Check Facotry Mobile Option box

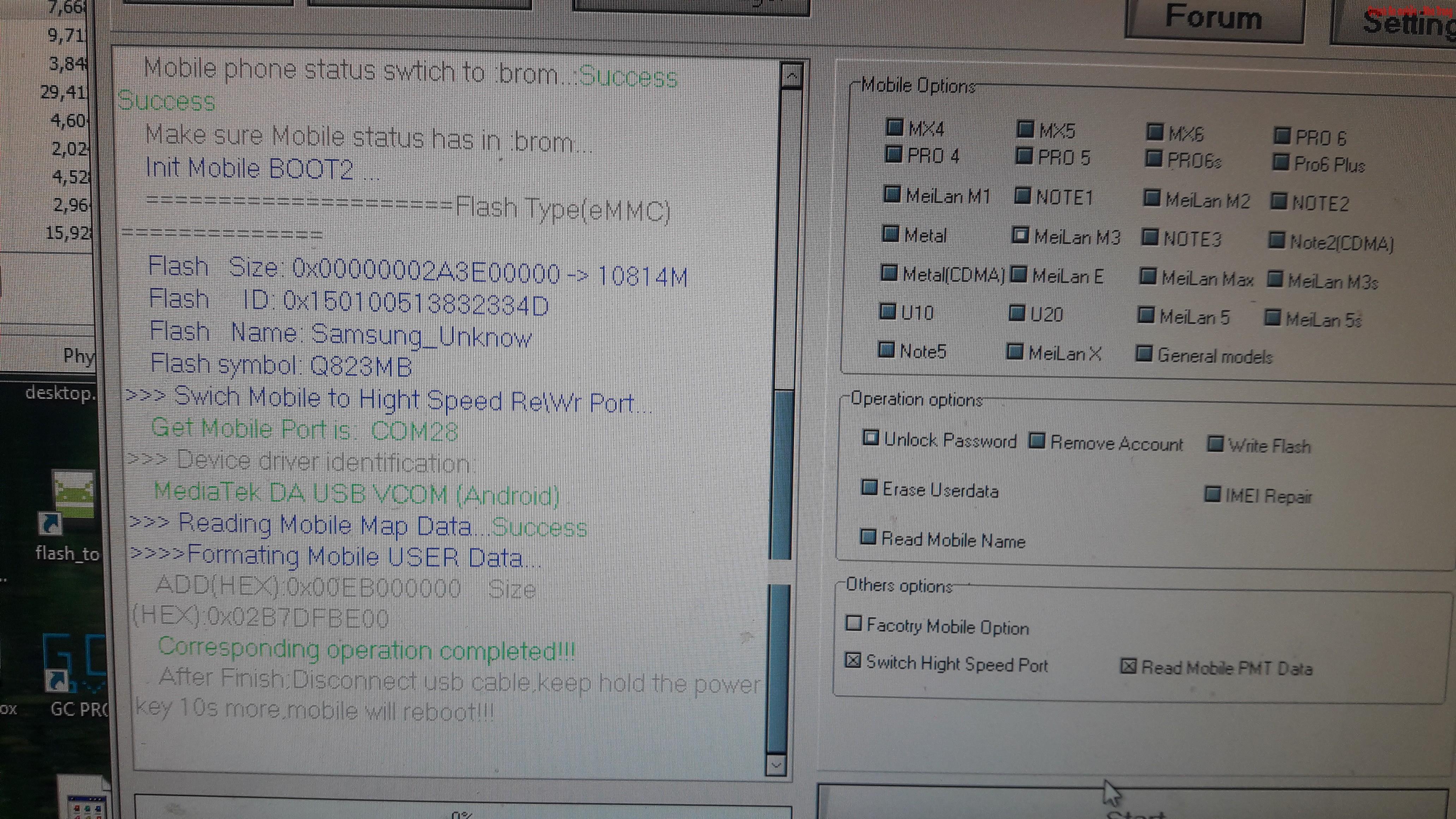[x=854, y=624]
